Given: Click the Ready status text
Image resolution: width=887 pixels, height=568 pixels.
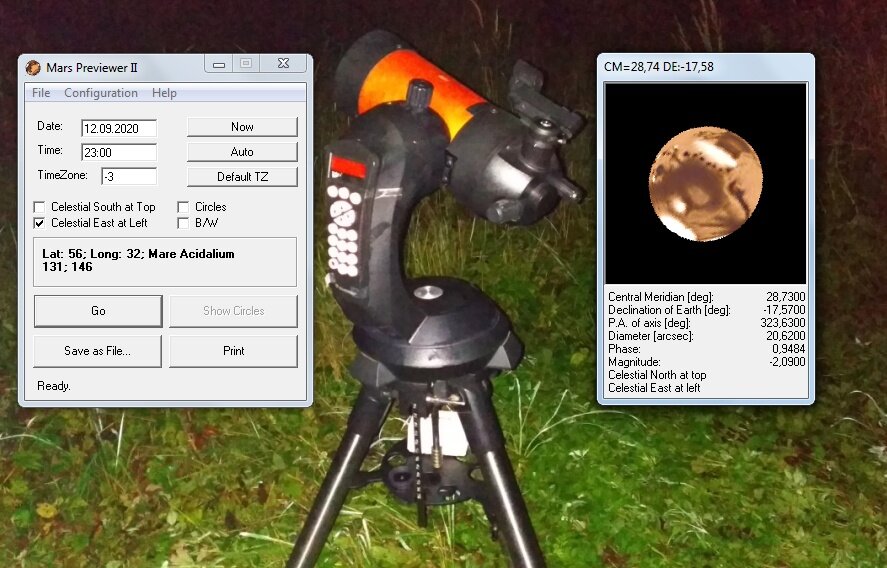Looking at the screenshot, I should click(x=54, y=386).
